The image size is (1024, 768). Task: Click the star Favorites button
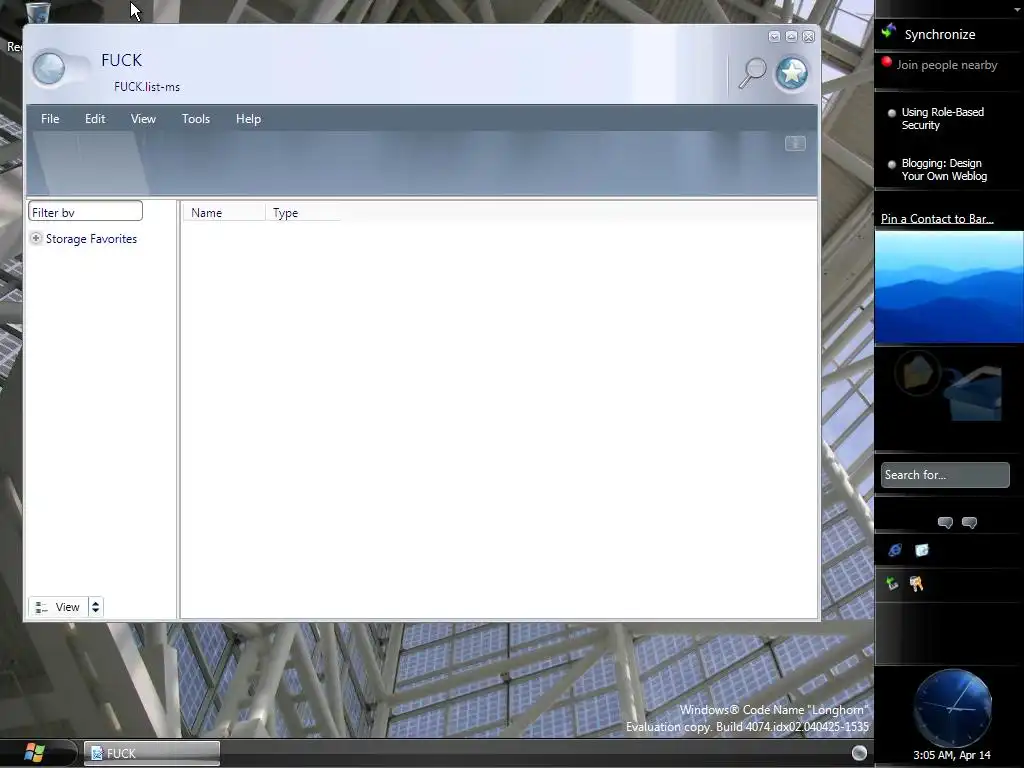point(792,73)
